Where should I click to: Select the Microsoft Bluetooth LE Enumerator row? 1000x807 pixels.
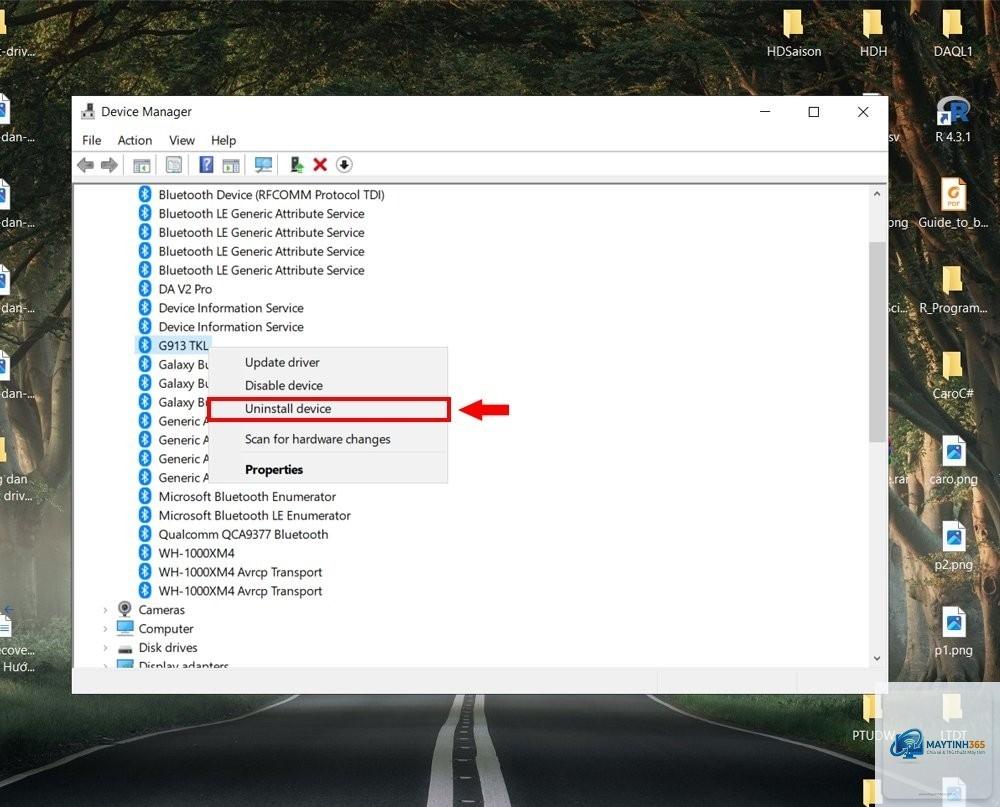[254, 515]
